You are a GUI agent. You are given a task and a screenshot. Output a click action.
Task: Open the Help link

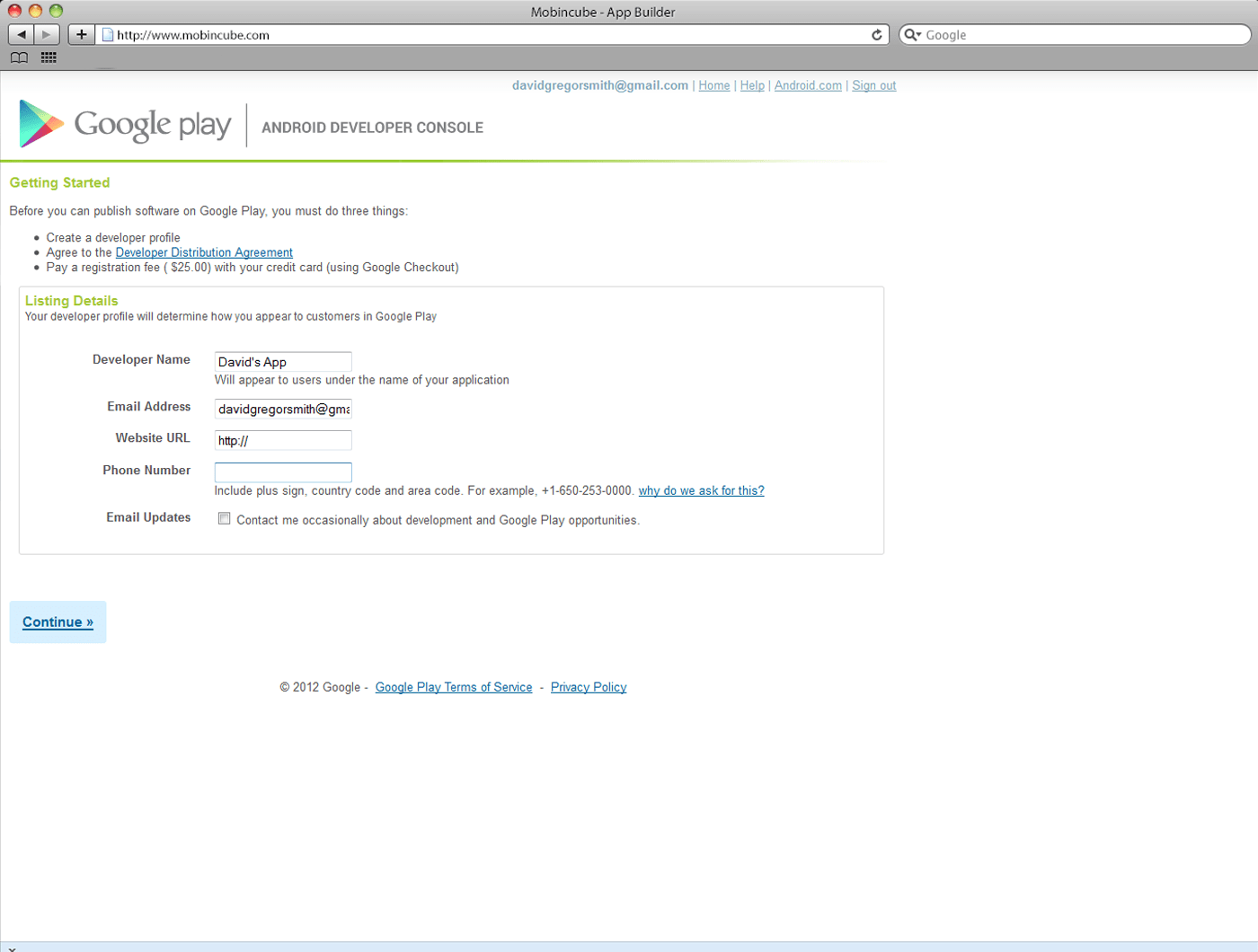click(752, 85)
